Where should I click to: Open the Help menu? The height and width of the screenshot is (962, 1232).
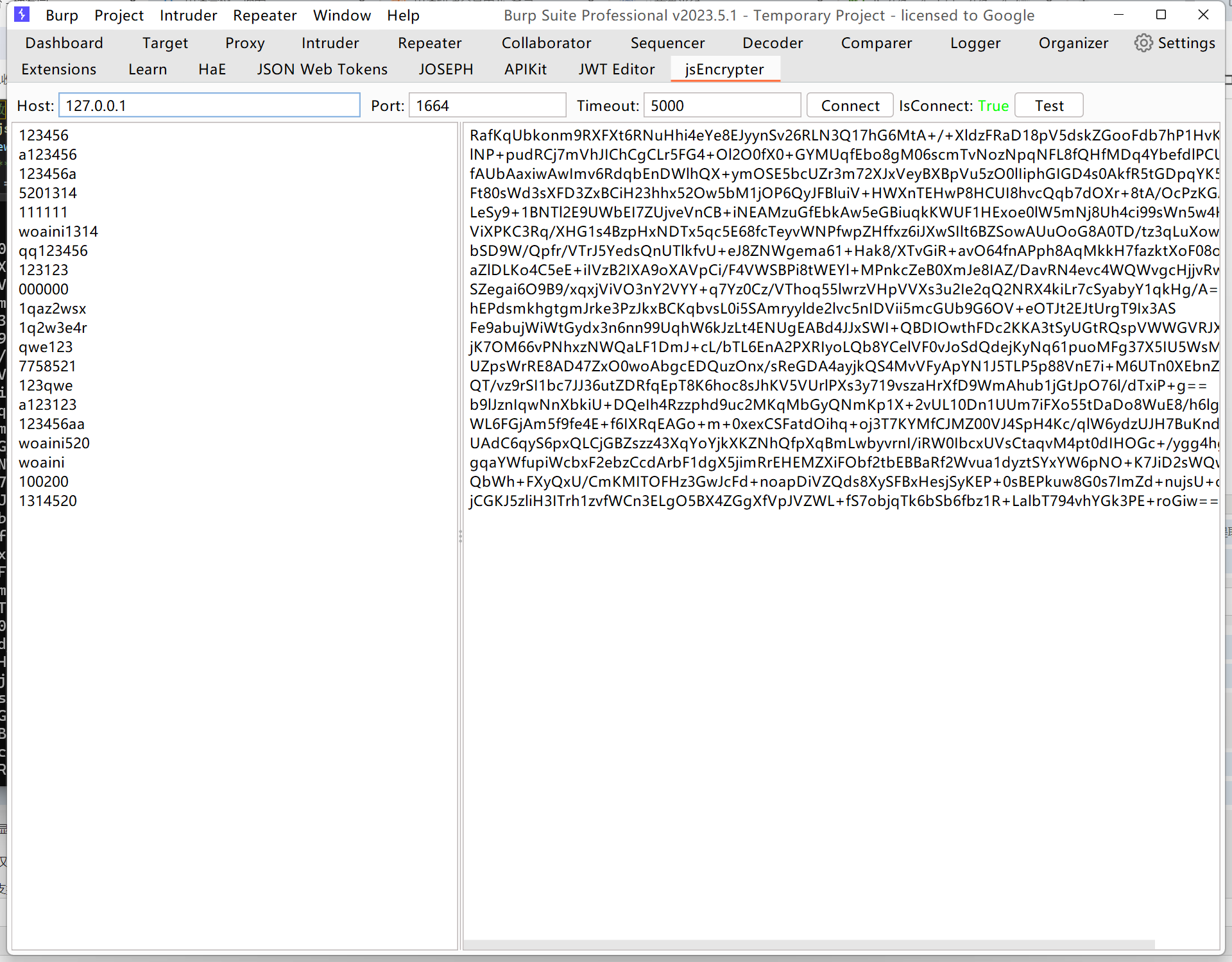(x=403, y=15)
